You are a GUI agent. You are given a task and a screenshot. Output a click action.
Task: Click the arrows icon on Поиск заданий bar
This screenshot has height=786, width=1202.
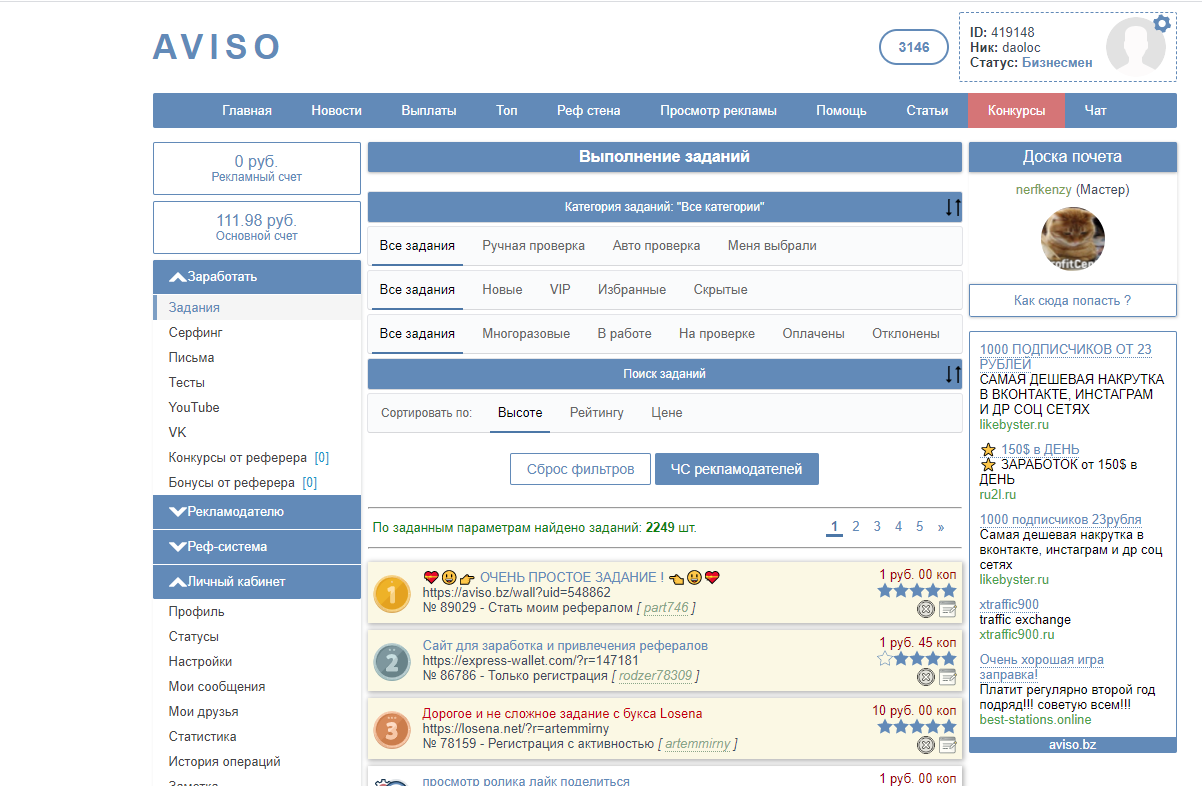click(952, 374)
